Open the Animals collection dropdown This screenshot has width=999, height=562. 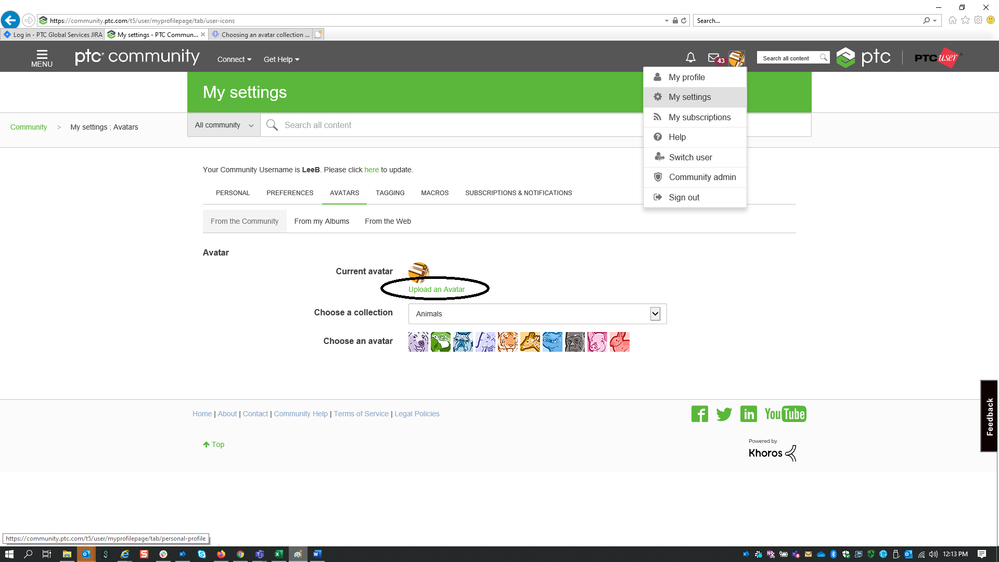pyautogui.click(x=537, y=313)
